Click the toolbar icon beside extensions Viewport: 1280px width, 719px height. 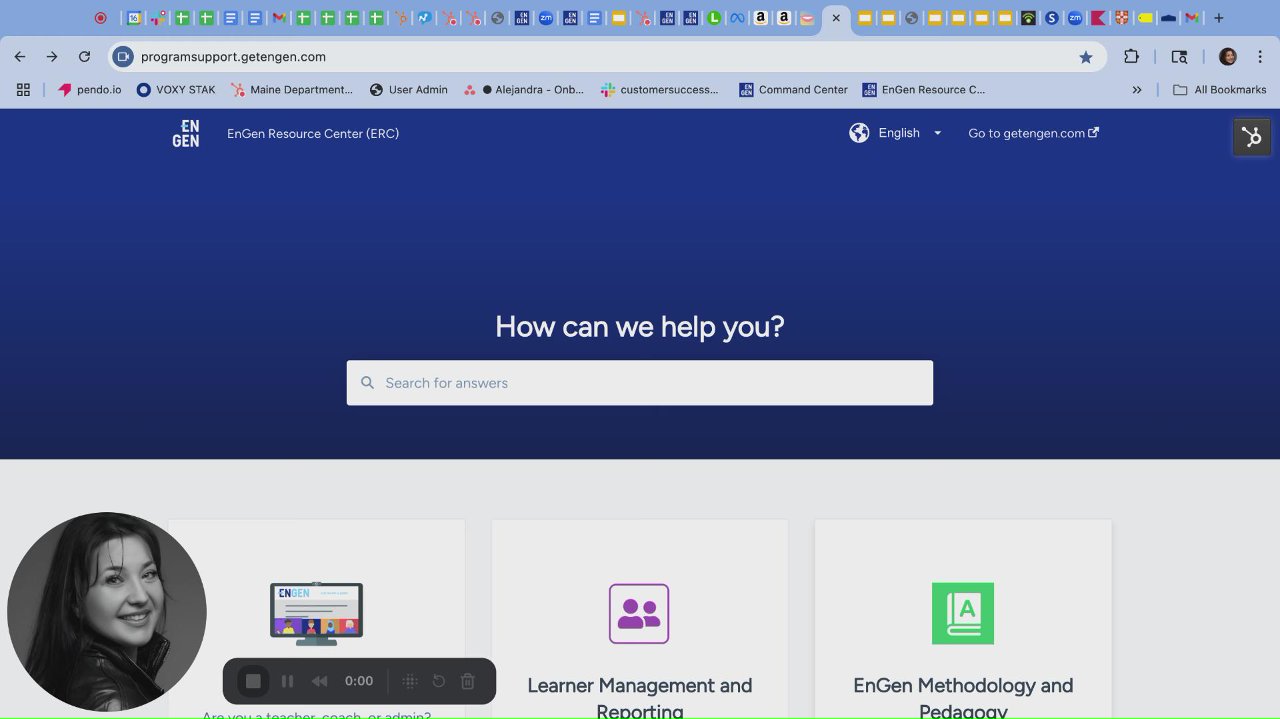[x=1180, y=57]
